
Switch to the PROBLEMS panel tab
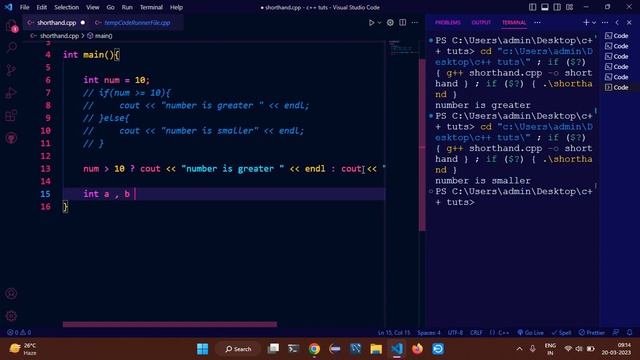point(447,23)
